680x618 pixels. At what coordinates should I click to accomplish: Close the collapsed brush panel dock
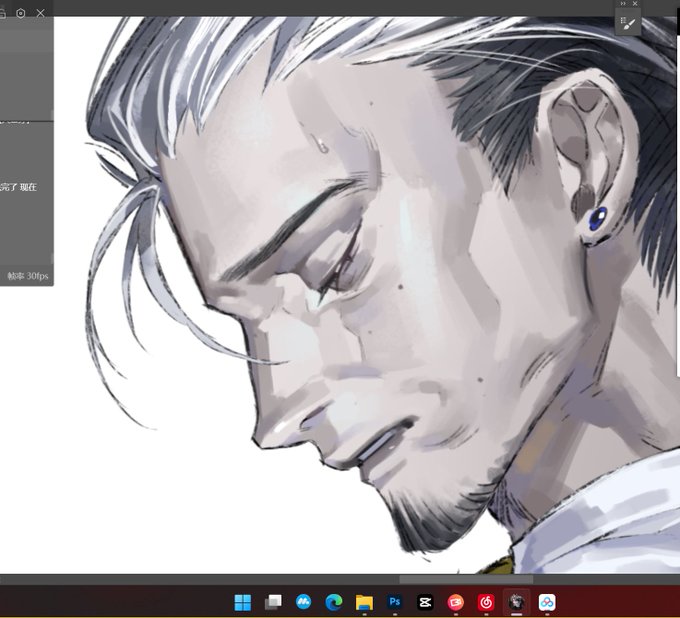tap(635, 3)
